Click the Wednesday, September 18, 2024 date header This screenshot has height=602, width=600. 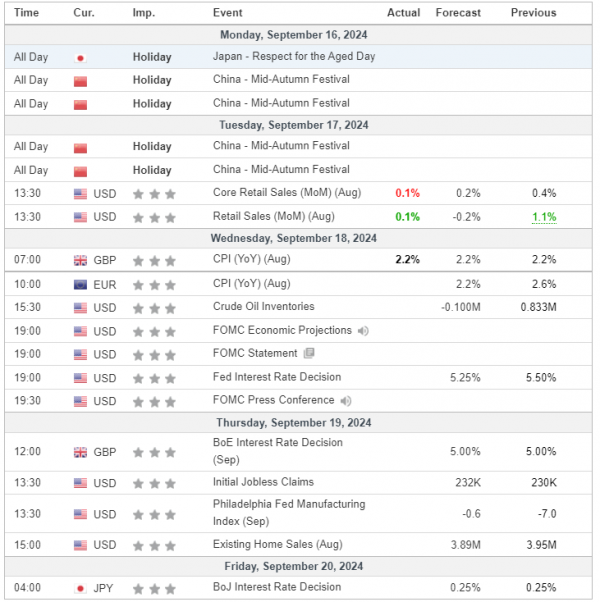[x=294, y=238]
